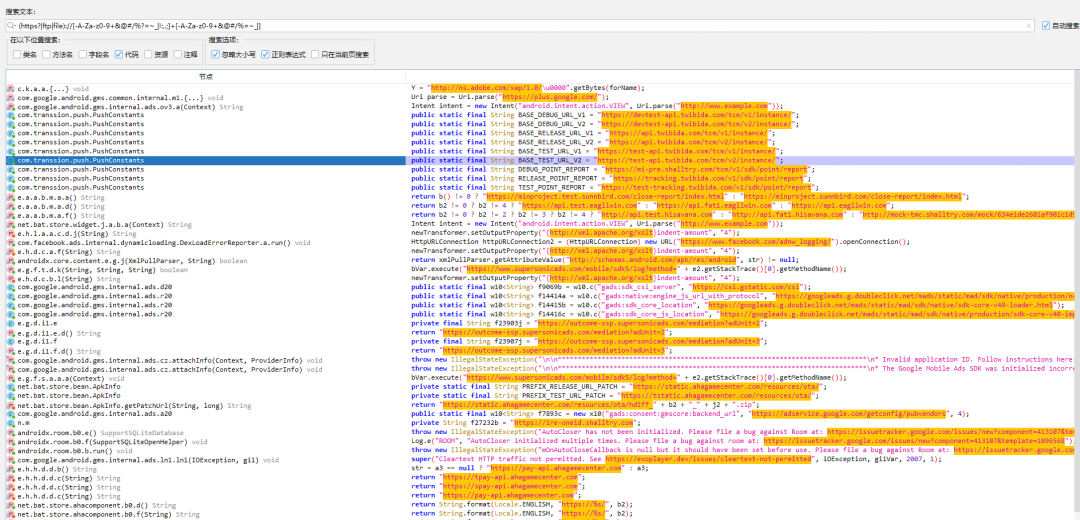Click method icon for ads.ov3.a(Context) row
Image resolution: width=1080 pixels, height=520 pixels.
tap(10, 106)
